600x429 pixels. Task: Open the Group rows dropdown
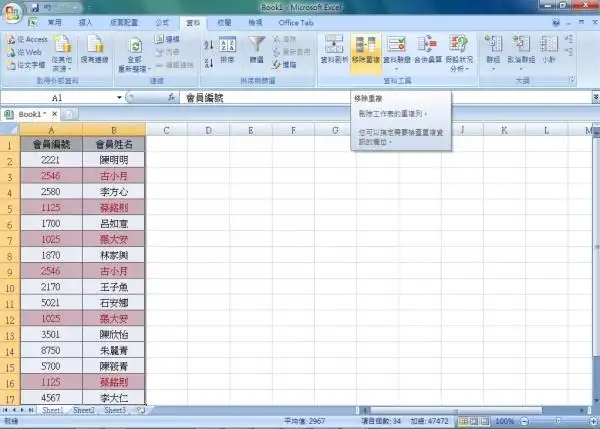pyautogui.click(x=493, y=53)
